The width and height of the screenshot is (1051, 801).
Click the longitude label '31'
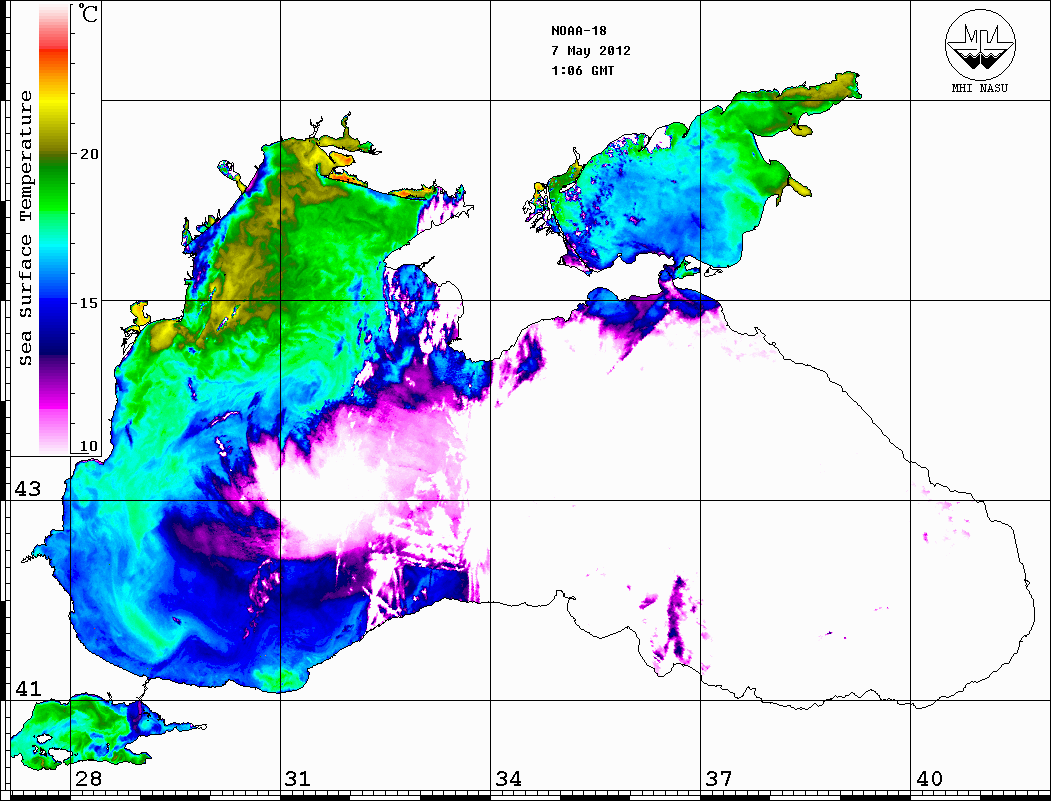(298, 778)
